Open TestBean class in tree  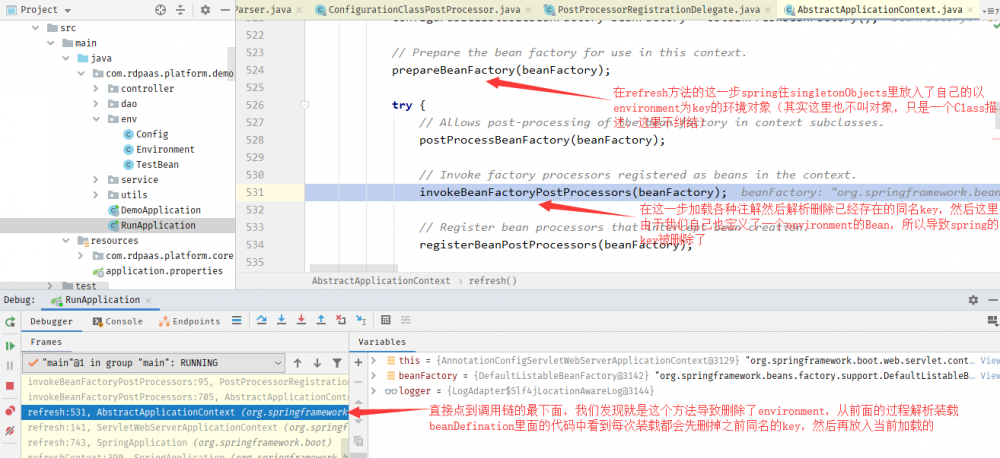[x=157, y=165]
